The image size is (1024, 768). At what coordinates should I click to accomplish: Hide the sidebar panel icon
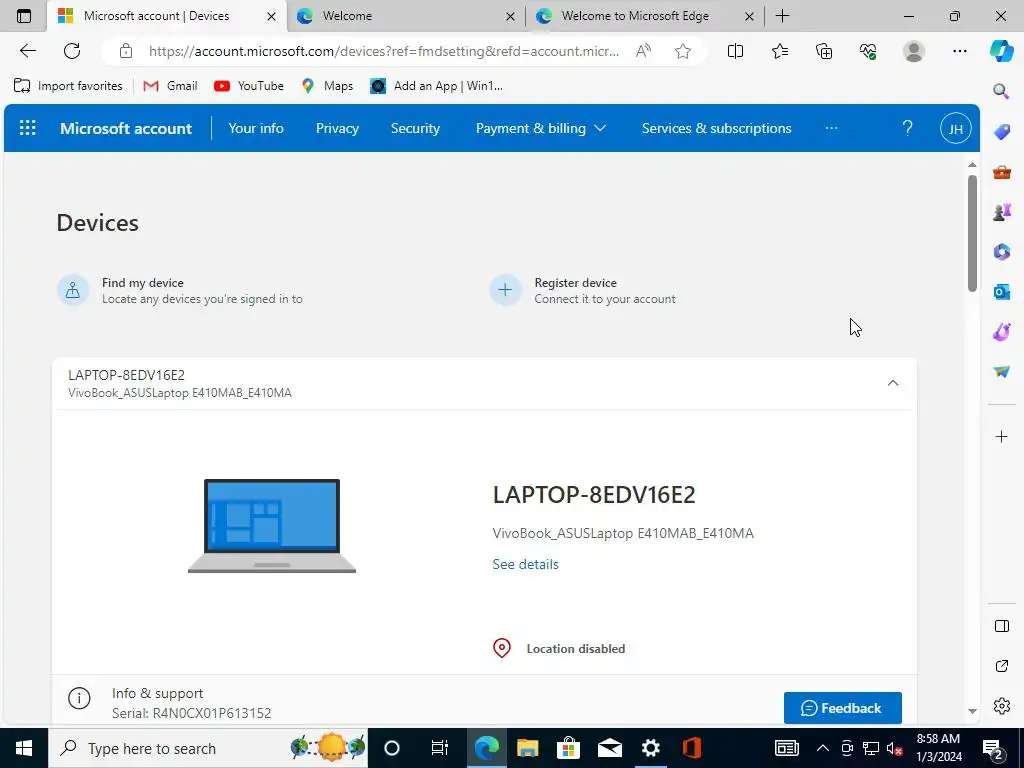[1001, 626]
